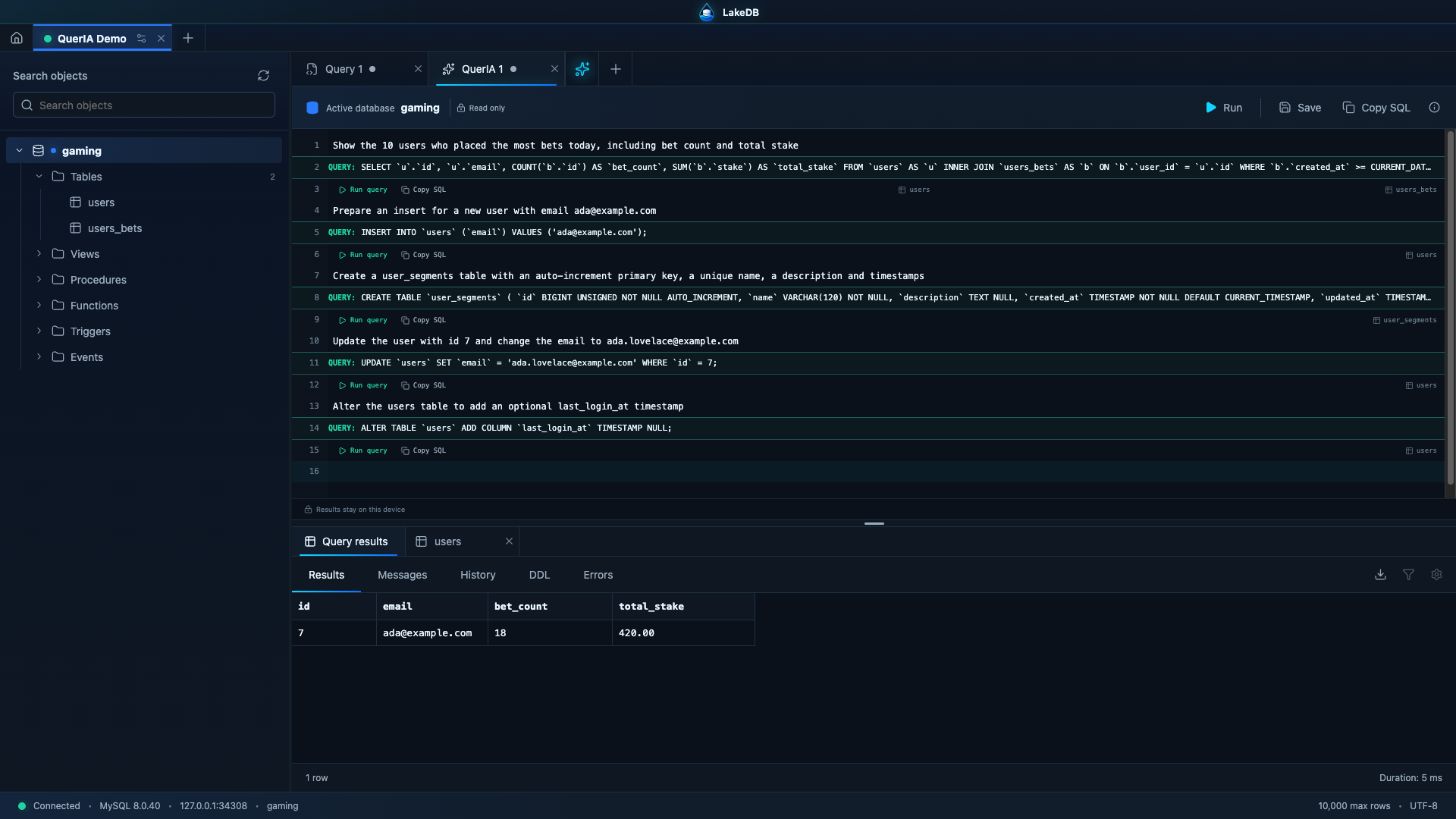This screenshot has width=1456, height=819.
Task: Add a new connection tab with plus
Action: [x=188, y=38]
